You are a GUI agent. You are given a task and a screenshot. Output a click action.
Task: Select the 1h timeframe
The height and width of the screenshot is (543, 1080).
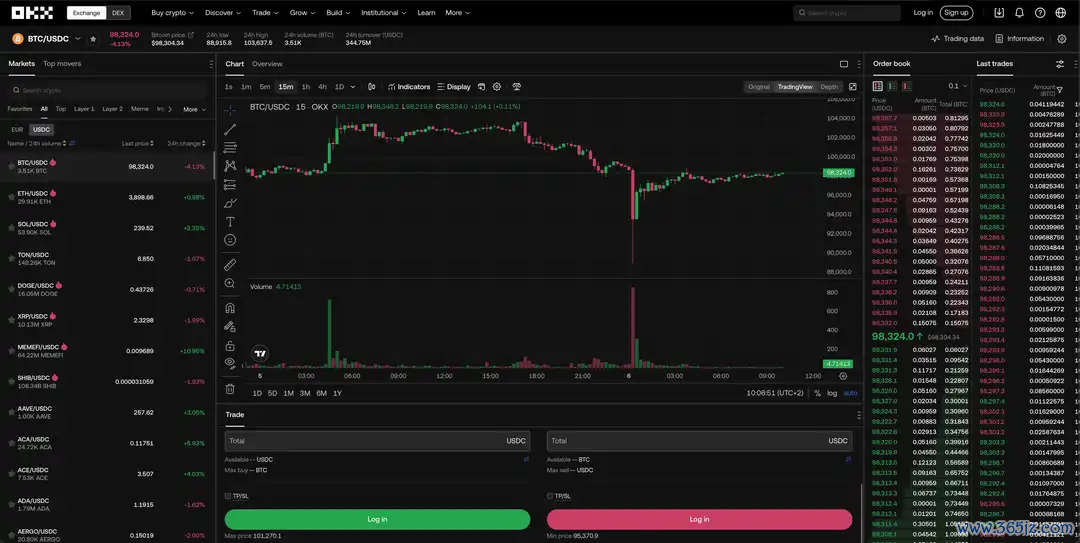306,87
